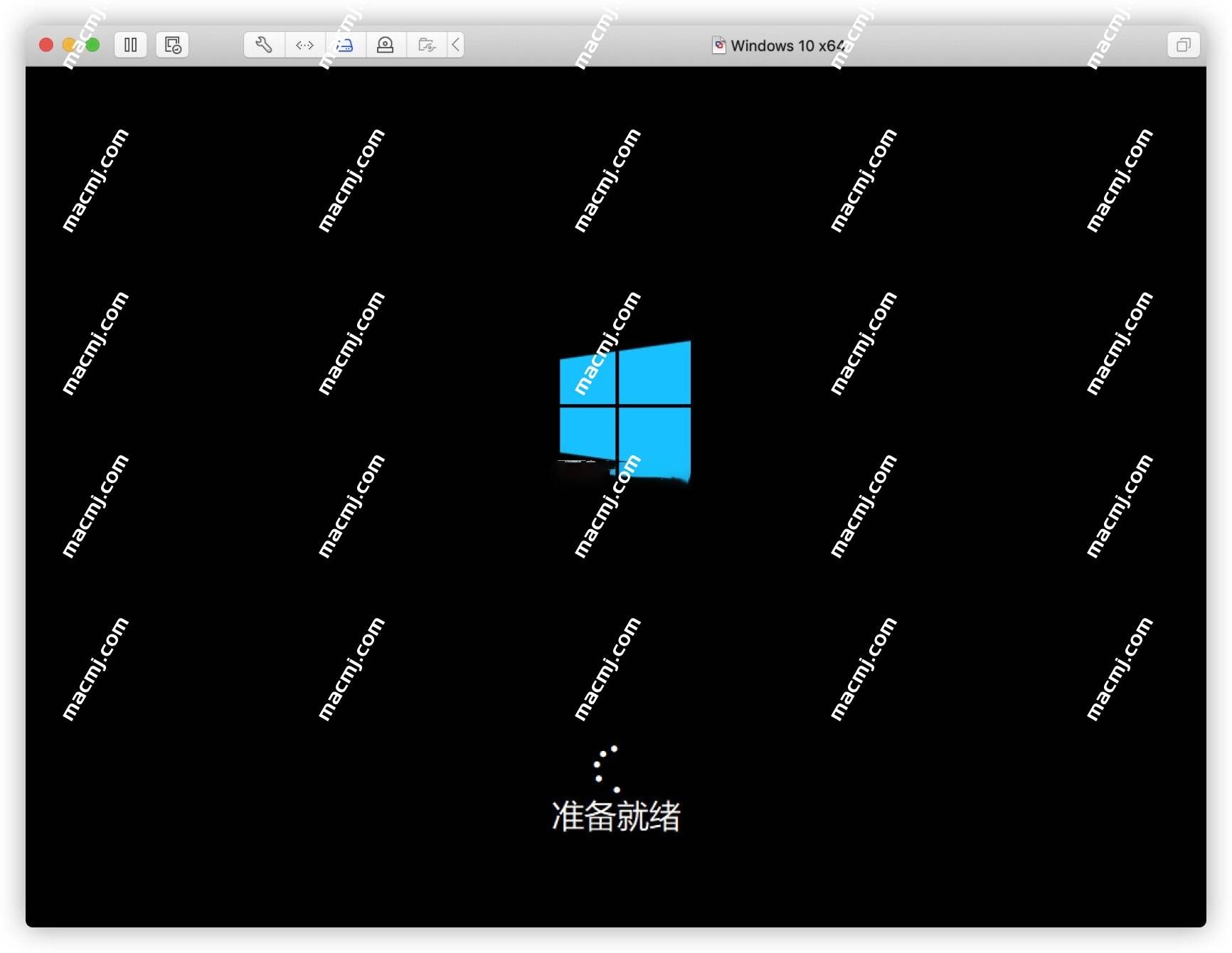The height and width of the screenshot is (953, 1232).
Task: Minimize the virtual machine window
Action: coord(69,45)
